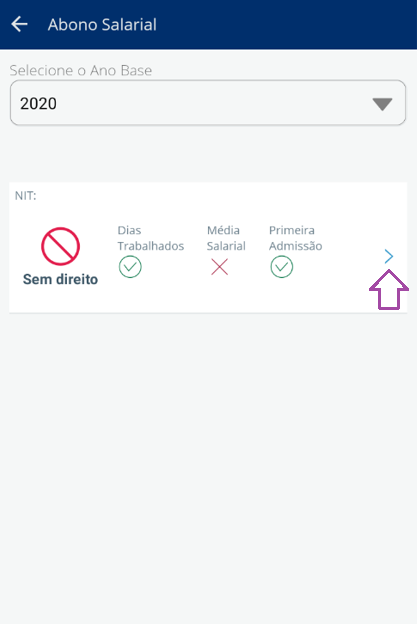Tap the Dias Trabalhados label

(x=150, y=238)
